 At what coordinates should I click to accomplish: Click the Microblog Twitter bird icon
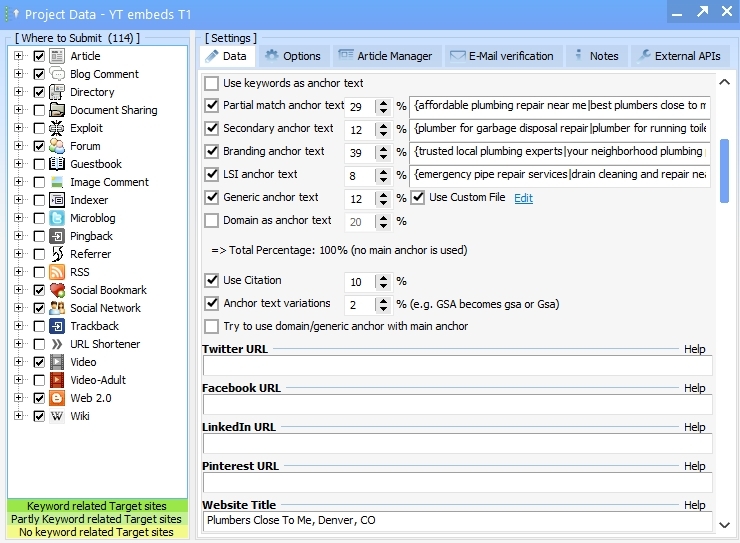[57, 218]
